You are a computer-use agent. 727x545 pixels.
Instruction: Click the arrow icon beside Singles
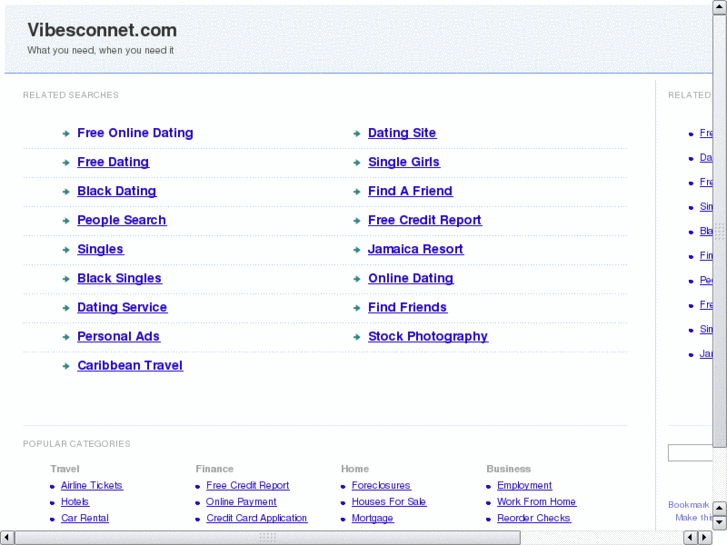(66, 250)
